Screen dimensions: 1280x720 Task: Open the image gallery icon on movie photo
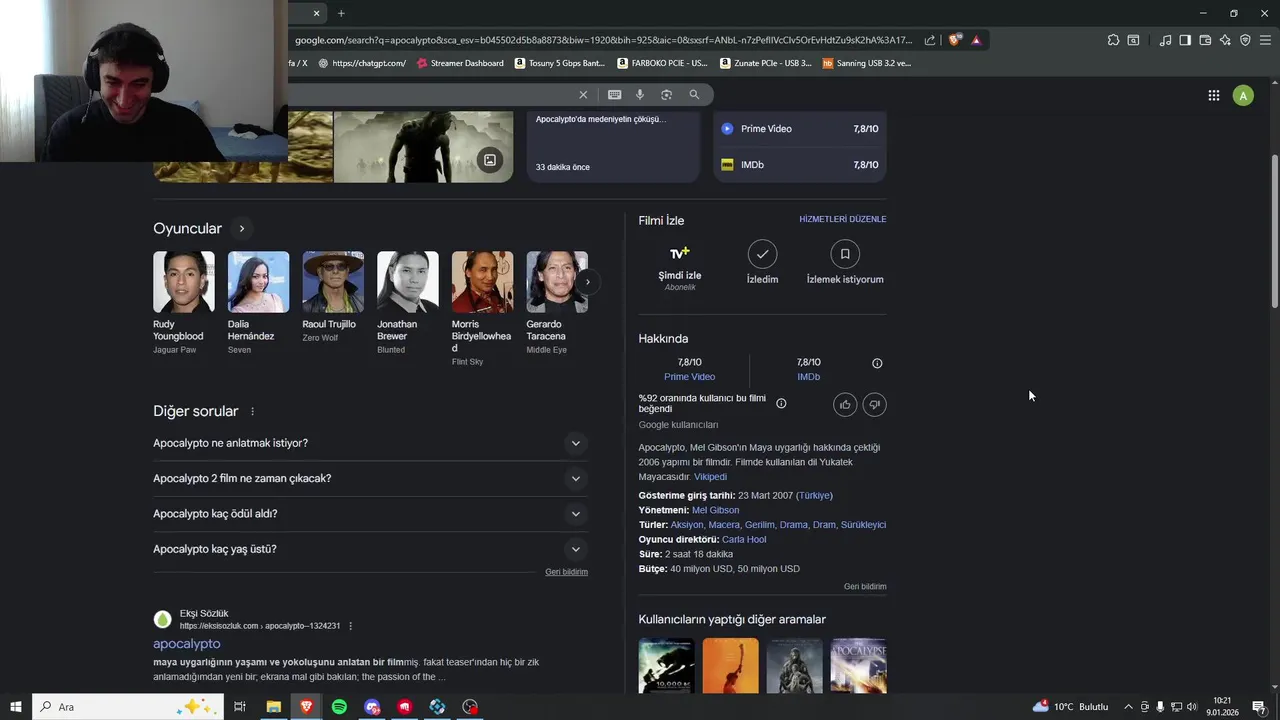(x=490, y=160)
